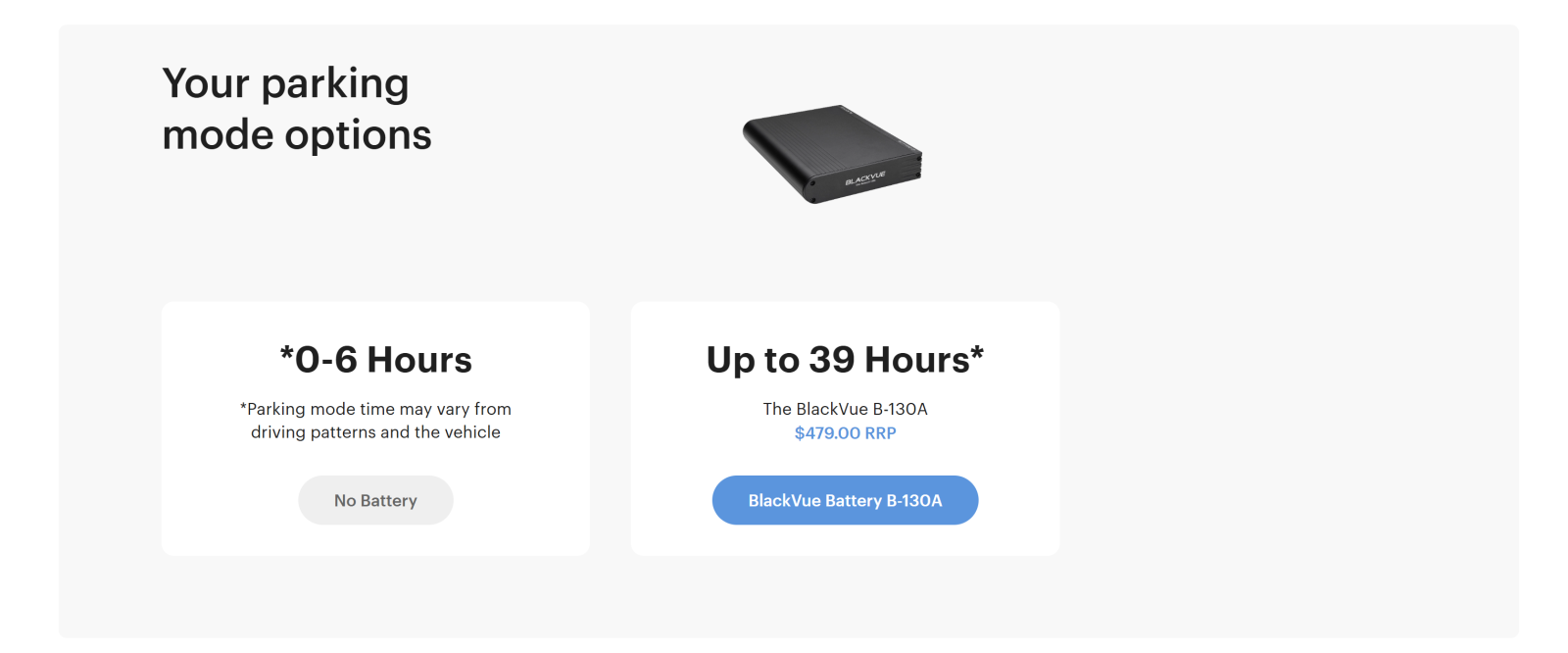Click the $479.00 RRP price

click(x=845, y=433)
